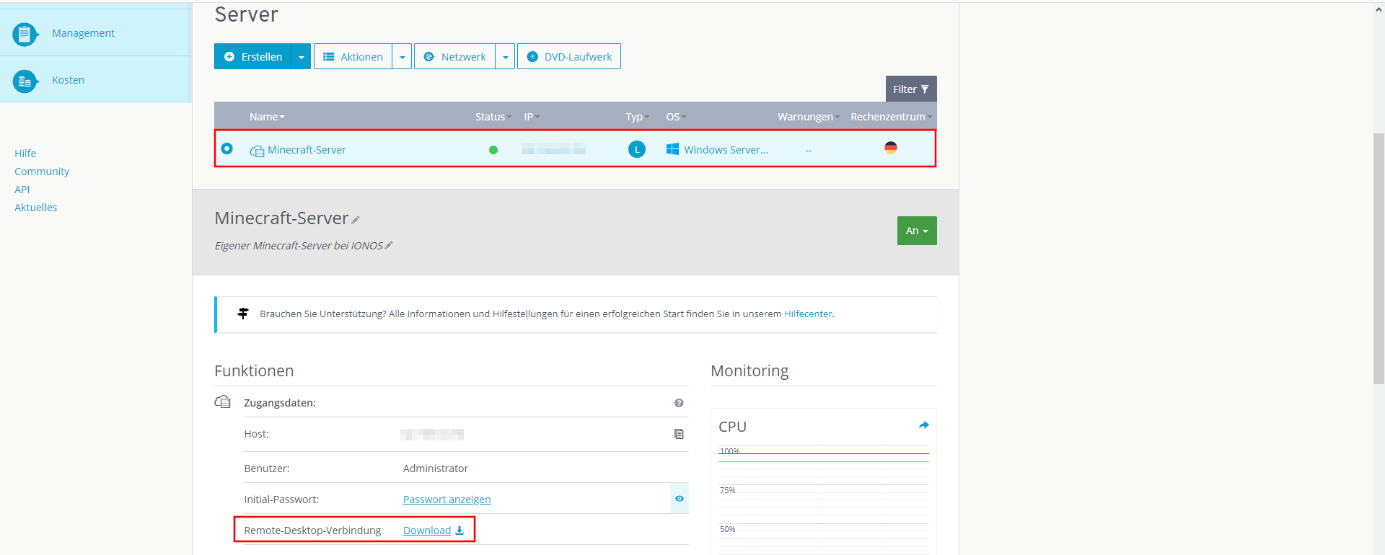Open the Hilfe link
The image size is (1385, 555).
coord(25,153)
